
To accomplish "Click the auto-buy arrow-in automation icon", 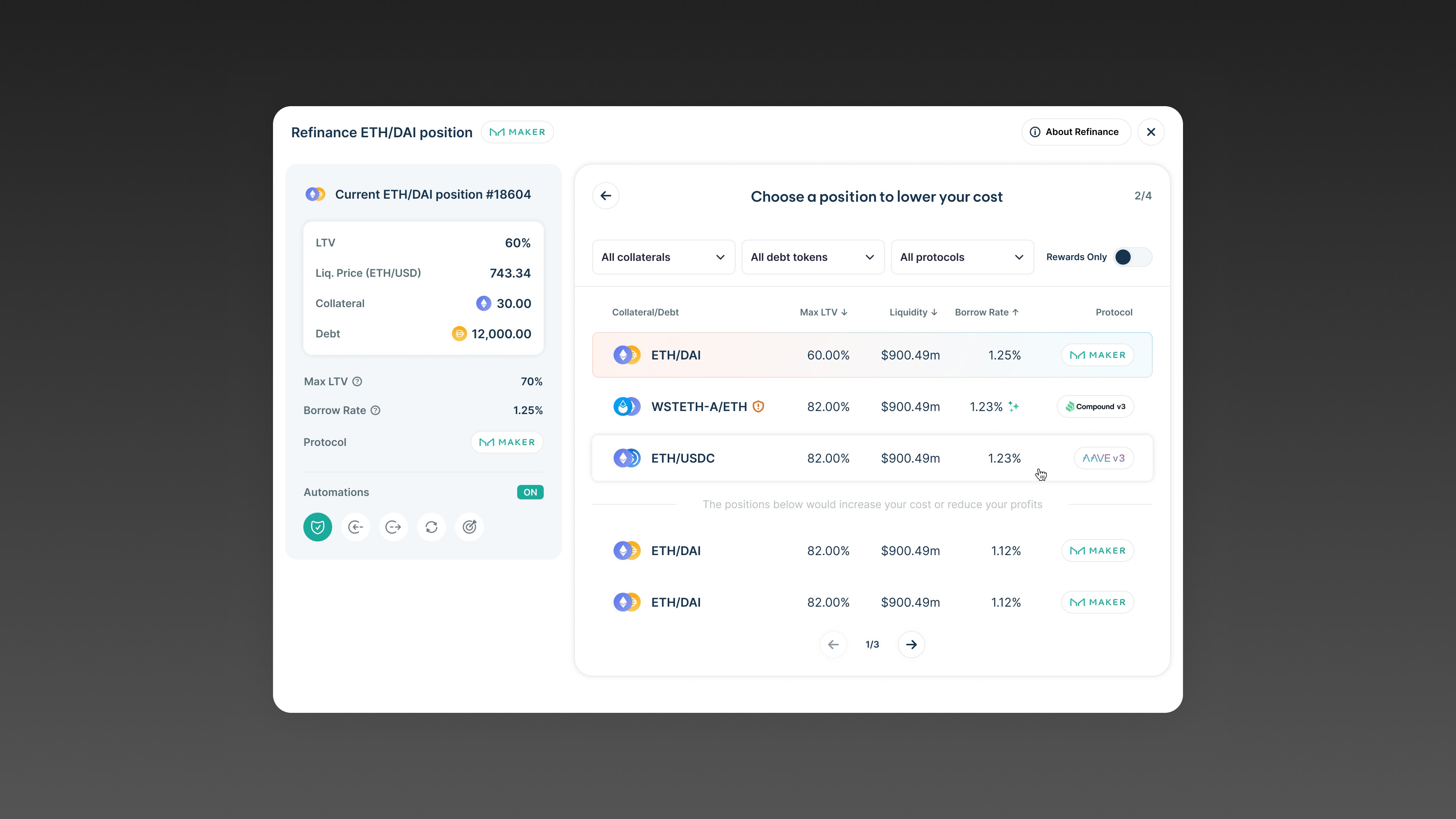I will (356, 527).
